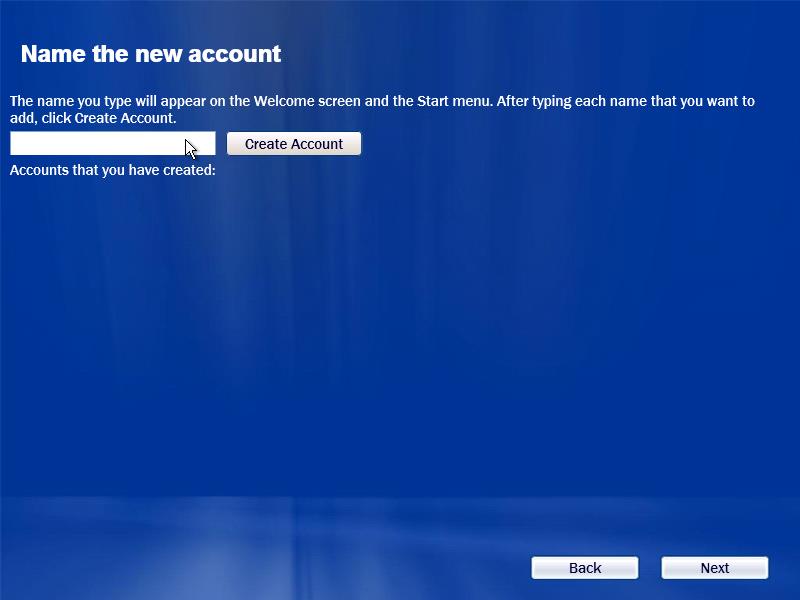Click the 'Name the new account' heading
The width and height of the screenshot is (800, 600).
coord(151,54)
